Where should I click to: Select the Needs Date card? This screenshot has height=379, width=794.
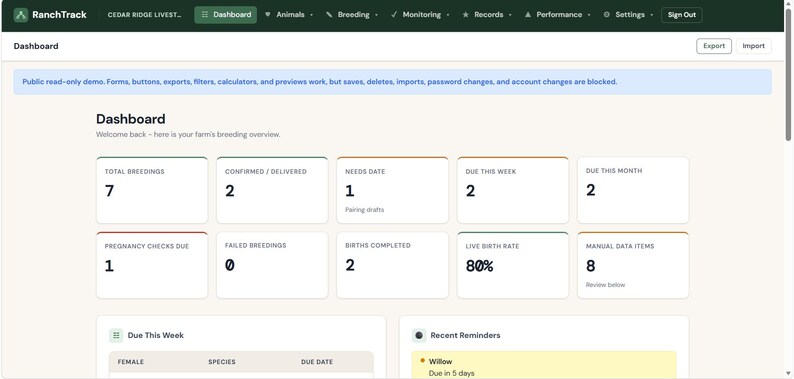pos(392,190)
